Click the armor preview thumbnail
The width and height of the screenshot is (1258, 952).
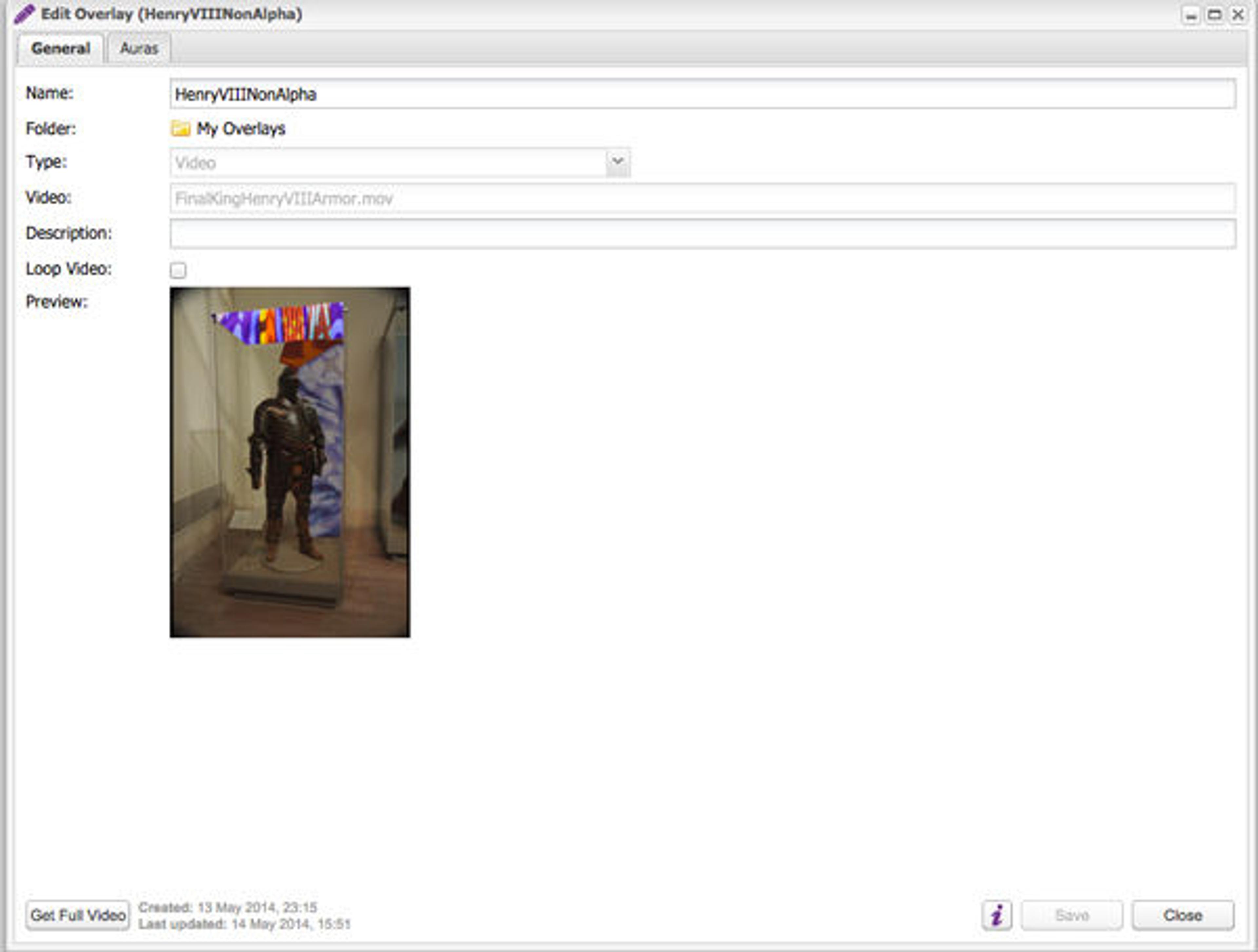(x=290, y=462)
